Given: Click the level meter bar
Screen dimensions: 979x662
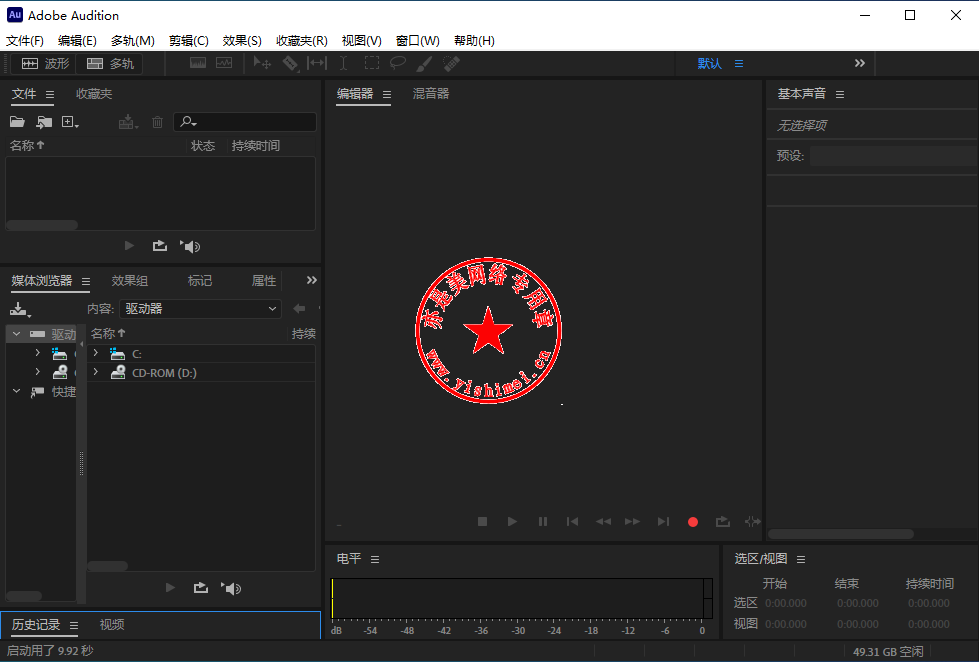Looking at the screenshot, I should coord(522,598).
